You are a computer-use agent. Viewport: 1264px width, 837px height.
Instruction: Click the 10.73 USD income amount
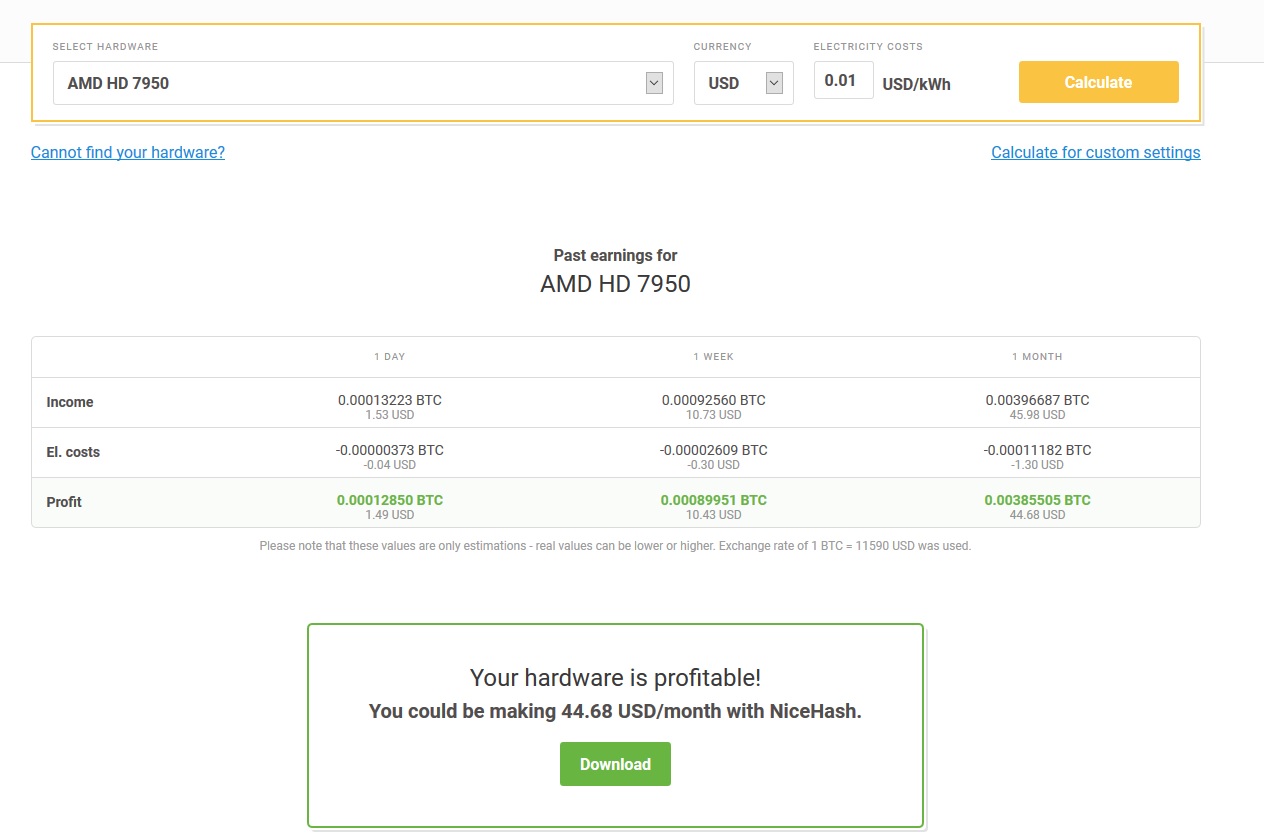714,415
